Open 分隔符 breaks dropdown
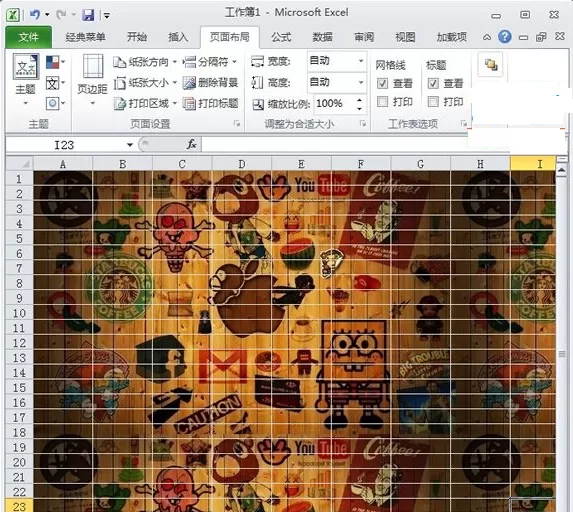Screen dimensions: 573x512 (x=210, y=62)
